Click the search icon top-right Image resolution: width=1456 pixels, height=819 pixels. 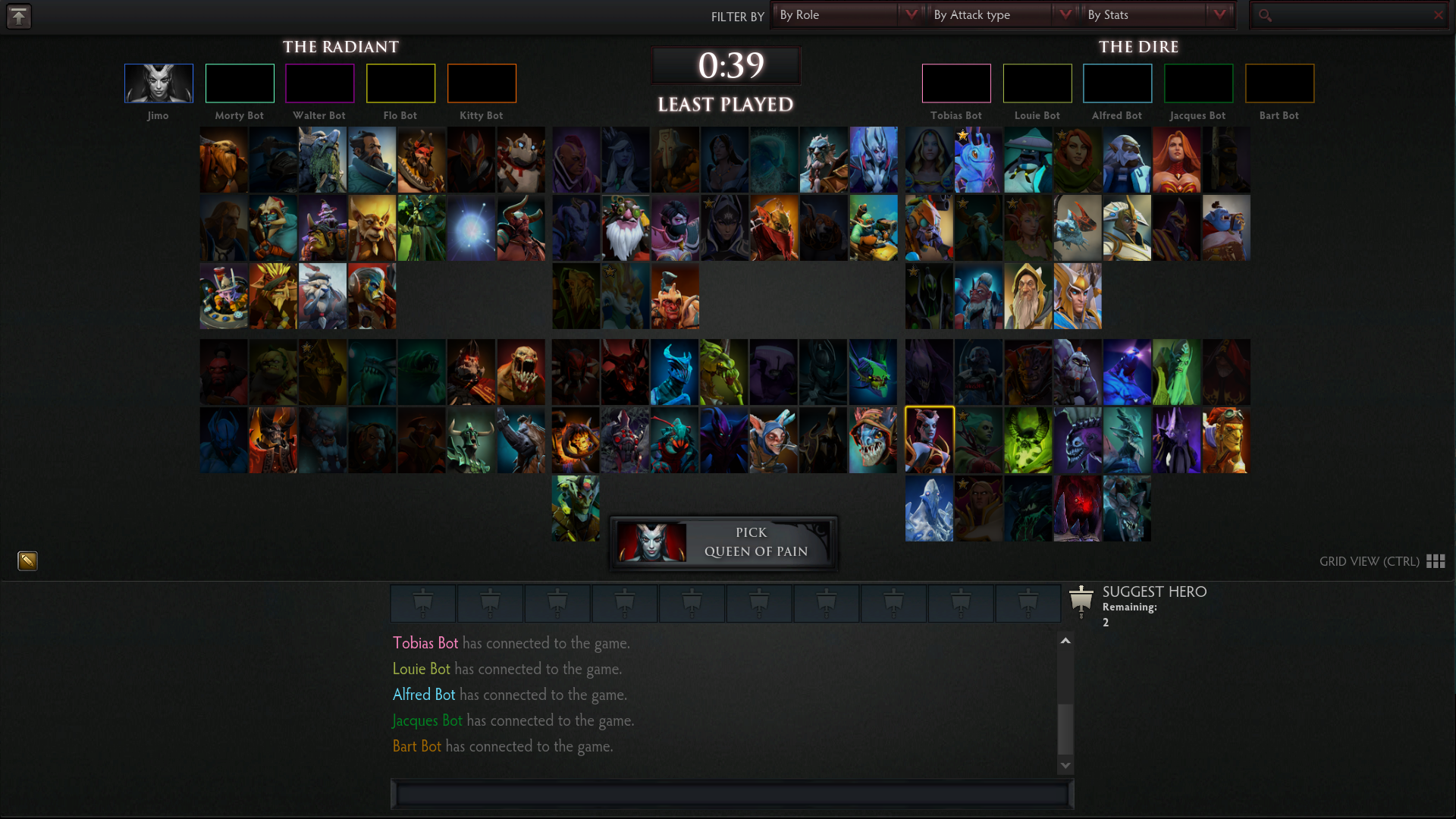pos(1265,16)
